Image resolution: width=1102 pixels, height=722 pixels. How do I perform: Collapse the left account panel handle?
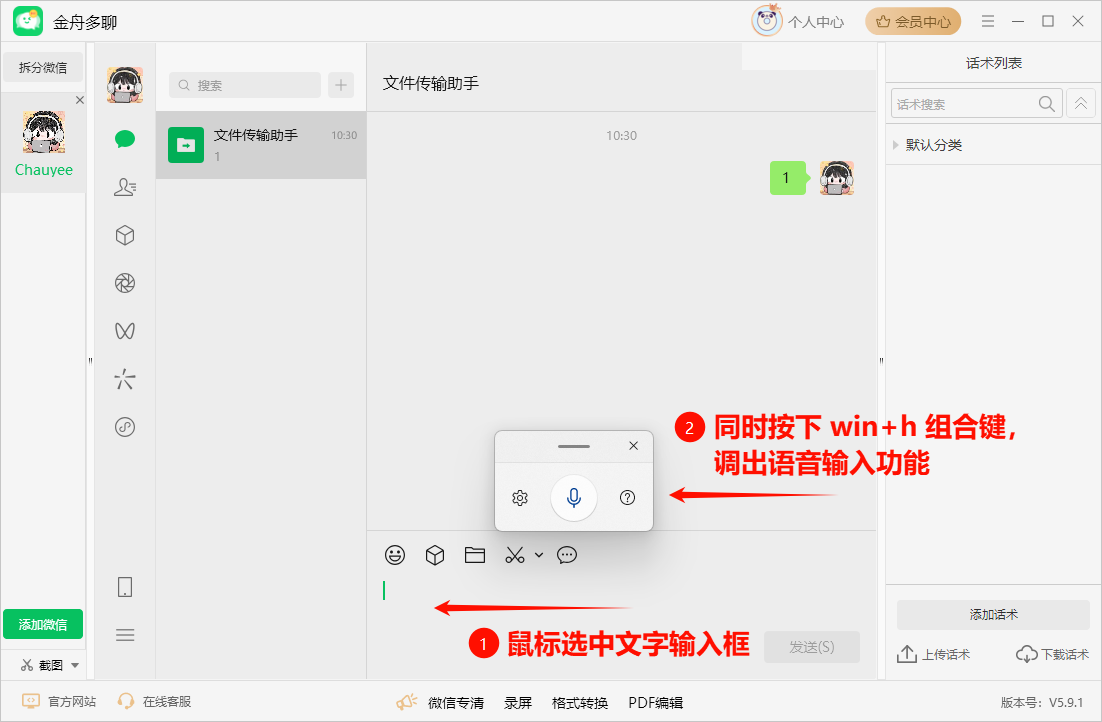point(90,361)
